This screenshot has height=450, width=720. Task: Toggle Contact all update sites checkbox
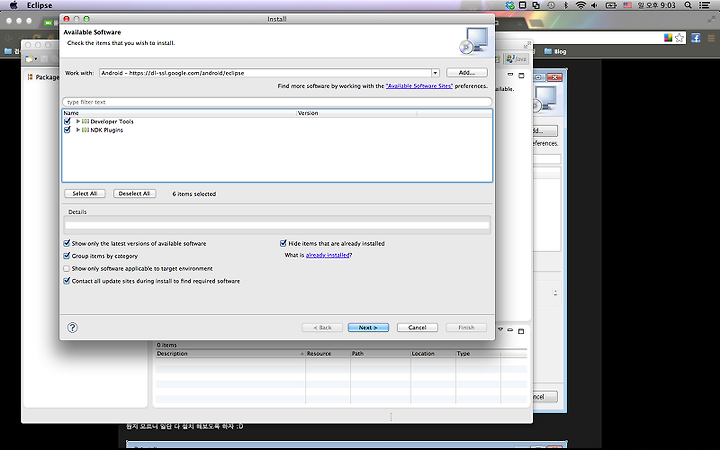pos(67,281)
